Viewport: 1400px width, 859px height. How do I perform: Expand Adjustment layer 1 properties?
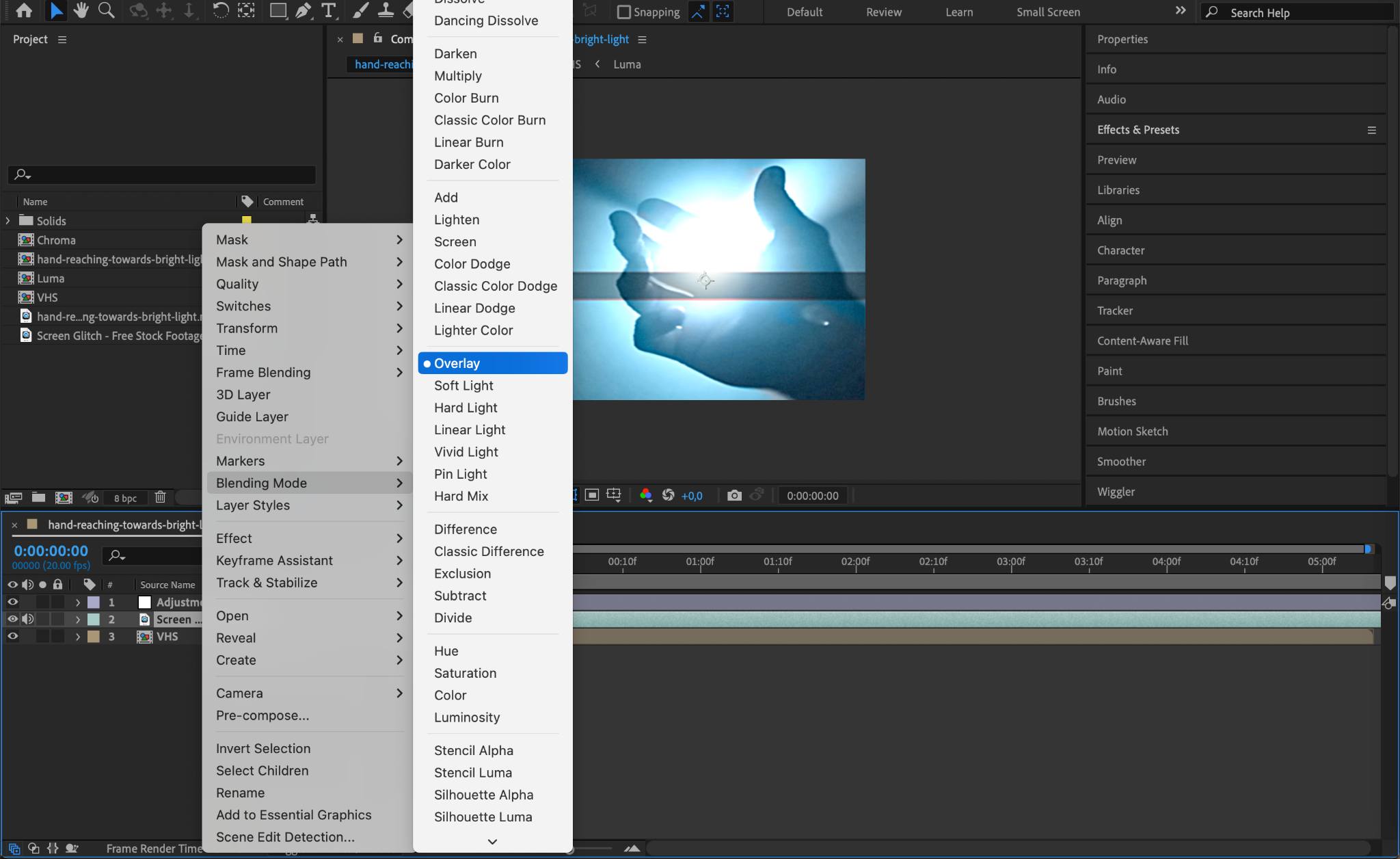click(77, 603)
